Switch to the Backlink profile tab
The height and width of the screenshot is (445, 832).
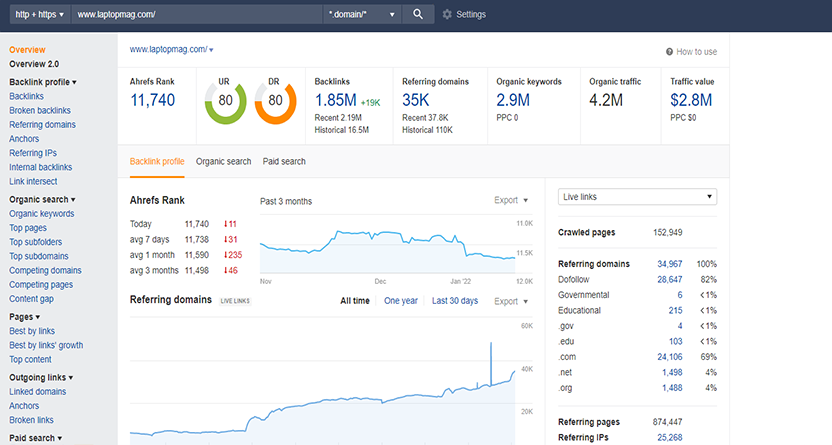(157, 161)
